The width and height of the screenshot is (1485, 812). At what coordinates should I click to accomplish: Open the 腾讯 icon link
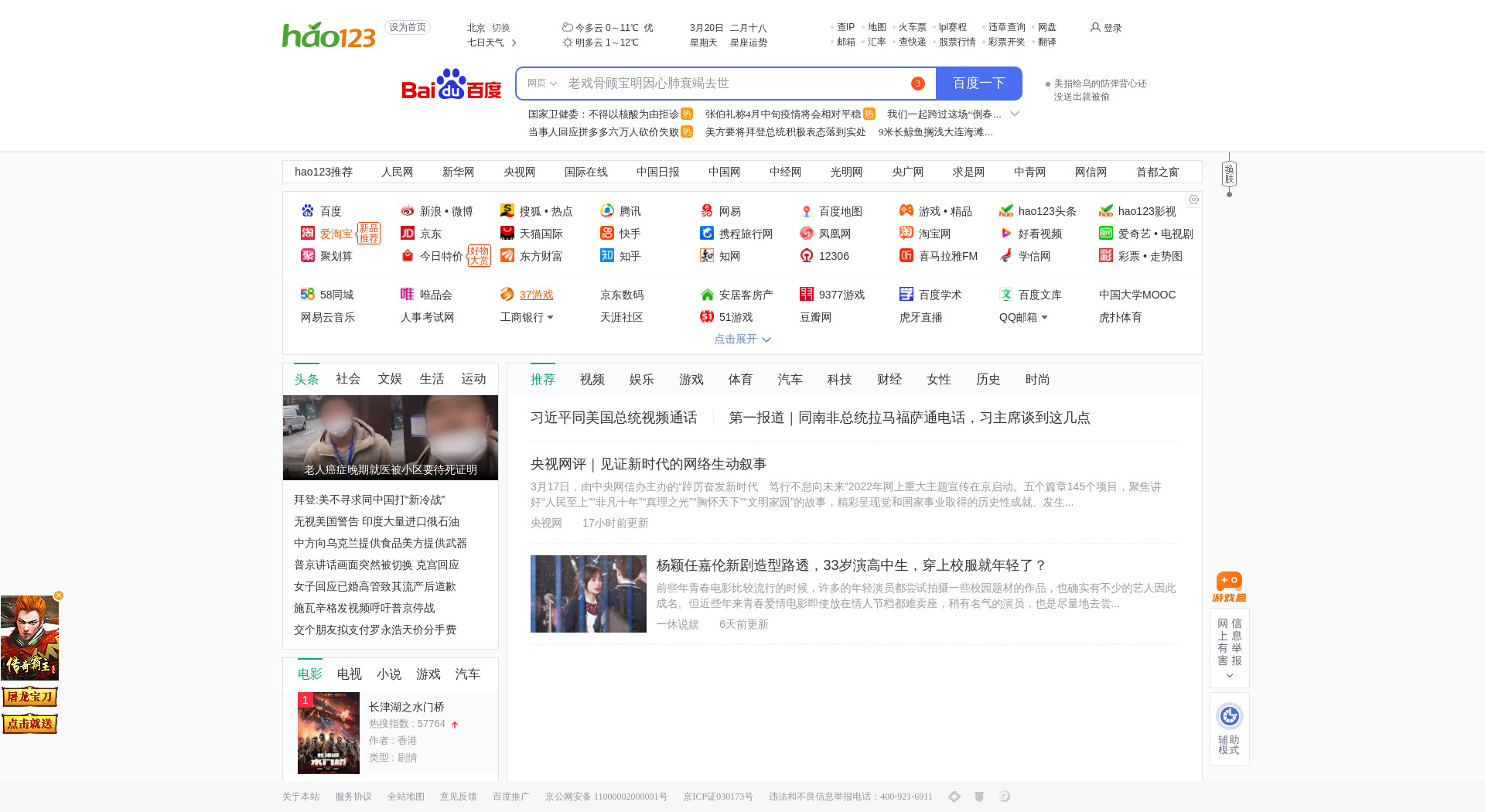click(607, 210)
